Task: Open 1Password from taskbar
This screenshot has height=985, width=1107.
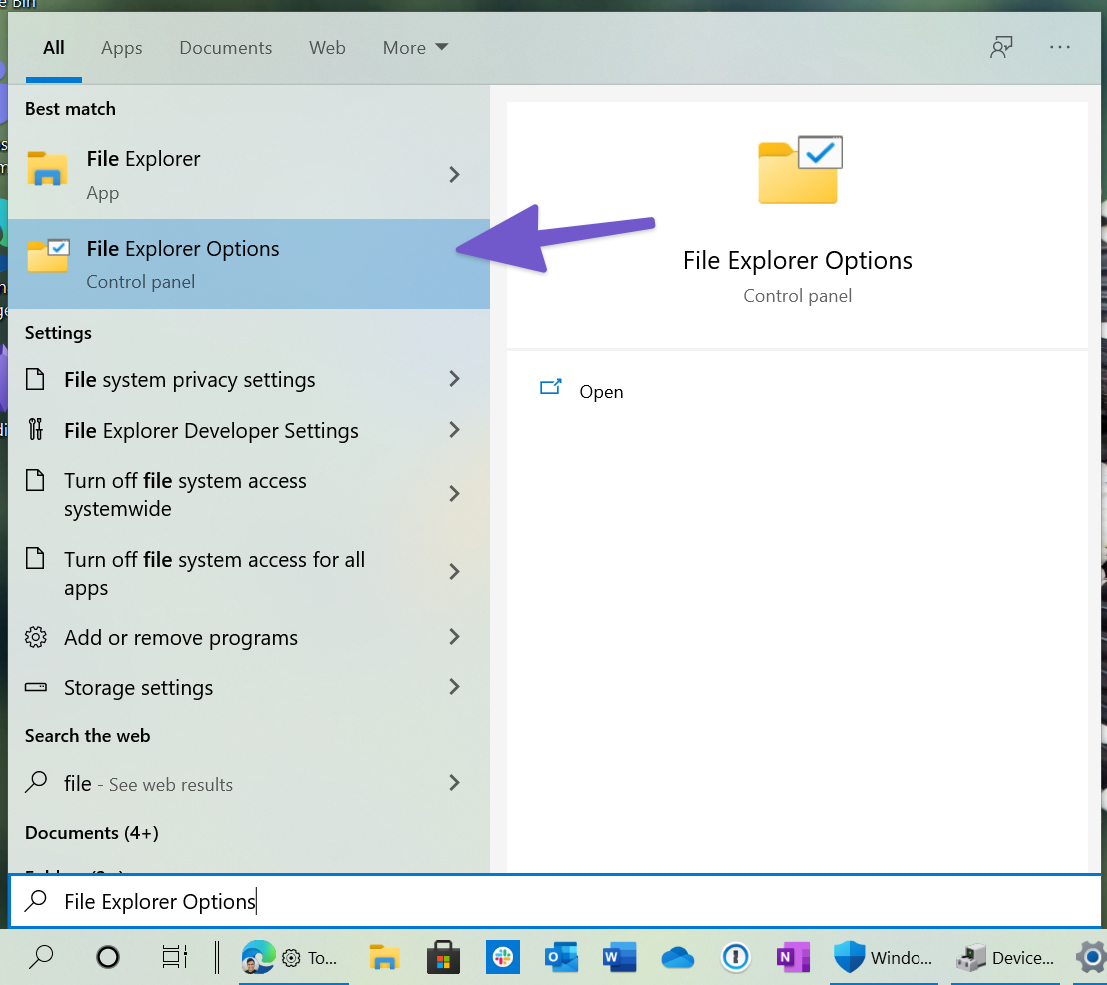Action: point(736,957)
